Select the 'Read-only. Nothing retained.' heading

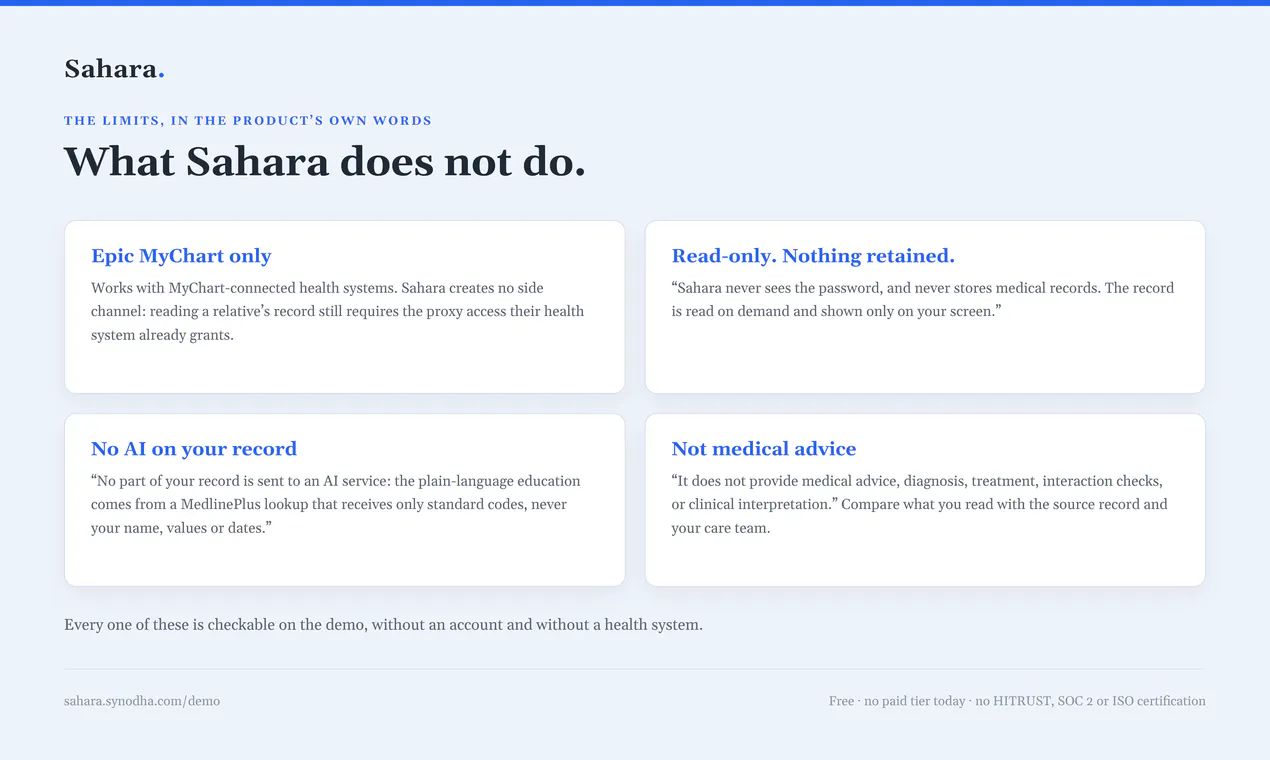pos(813,256)
